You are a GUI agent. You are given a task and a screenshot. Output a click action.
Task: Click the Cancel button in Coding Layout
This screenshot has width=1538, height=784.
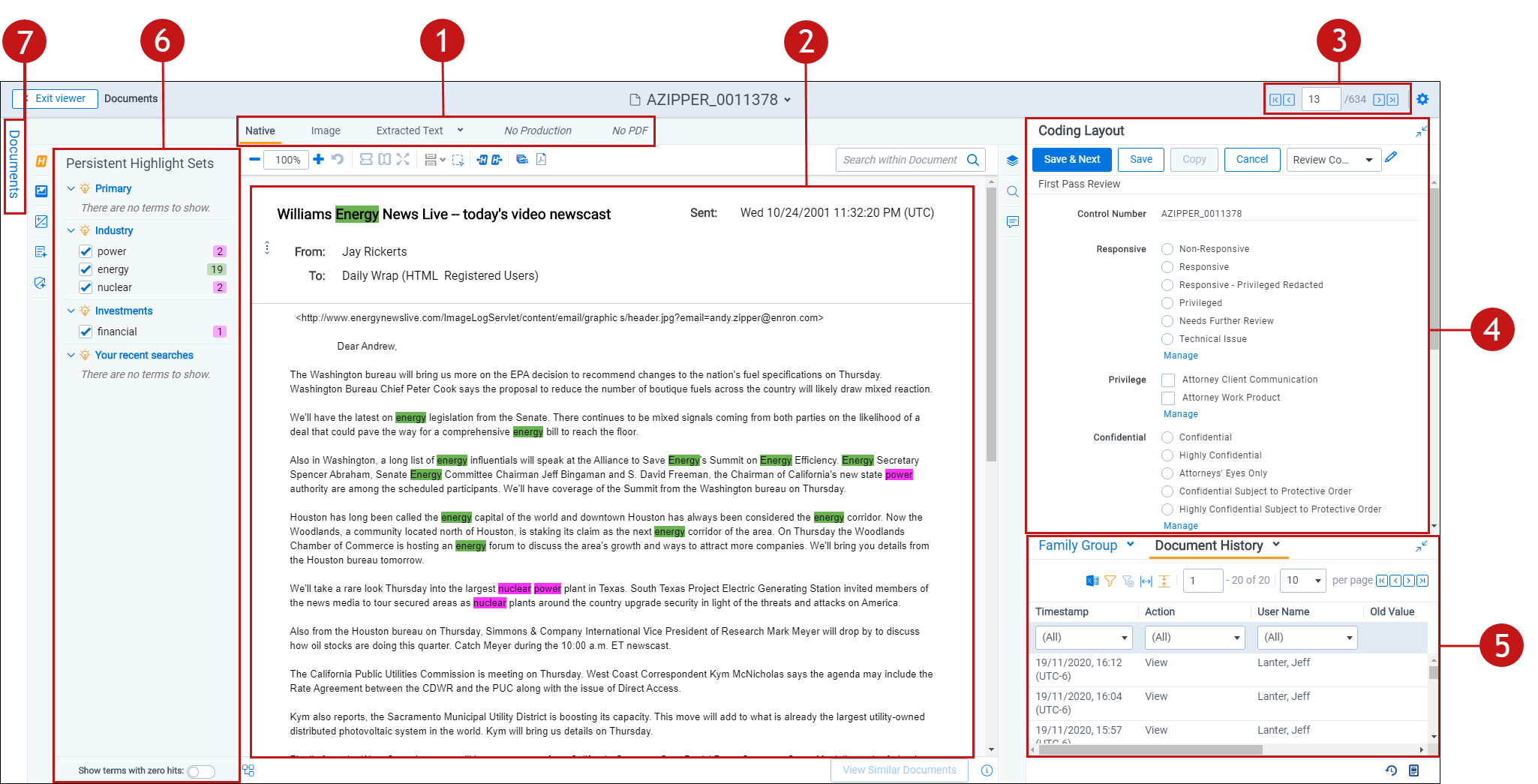(x=1252, y=160)
